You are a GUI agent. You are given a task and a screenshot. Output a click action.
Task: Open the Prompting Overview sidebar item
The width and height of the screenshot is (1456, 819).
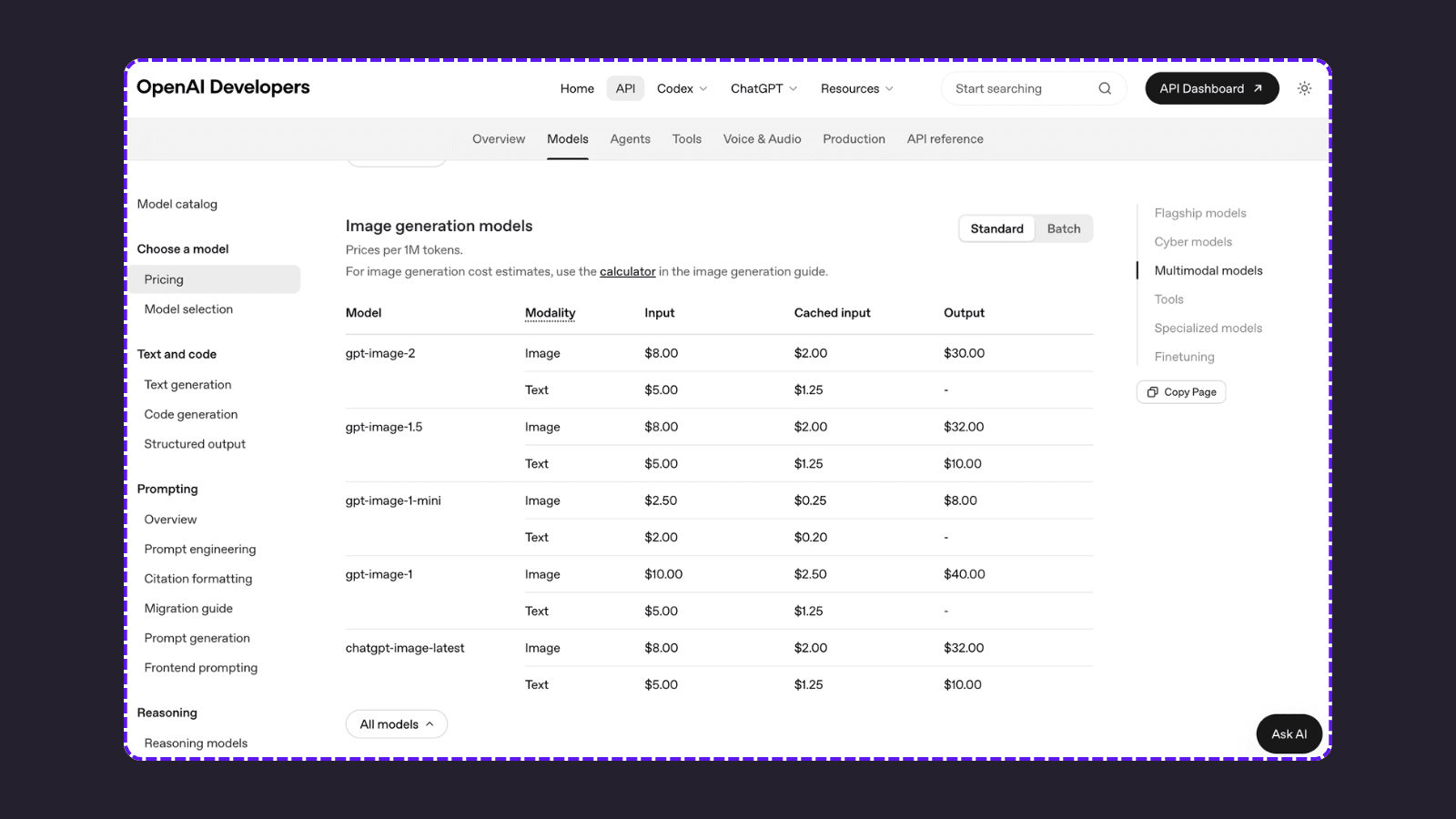click(170, 520)
